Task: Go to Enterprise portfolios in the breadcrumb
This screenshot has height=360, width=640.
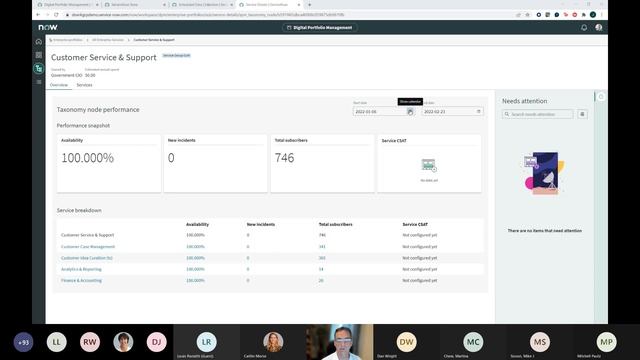Action: [68, 40]
